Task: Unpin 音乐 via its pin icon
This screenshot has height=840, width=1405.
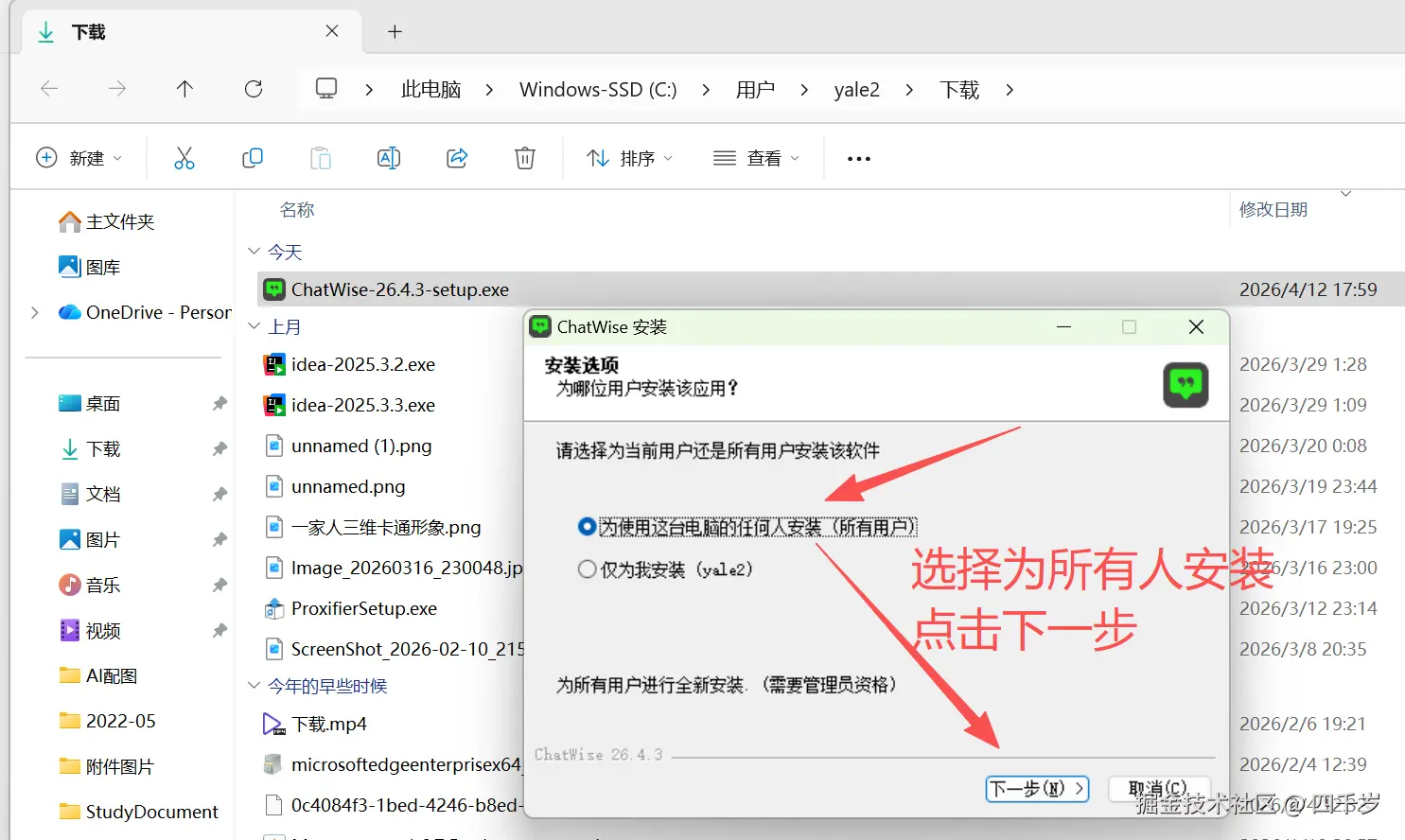Action: [220, 585]
